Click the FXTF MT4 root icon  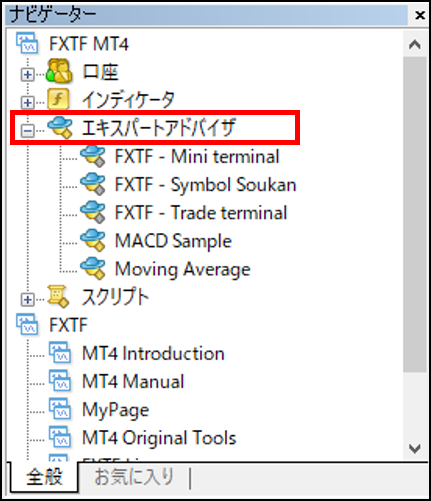point(28,43)
